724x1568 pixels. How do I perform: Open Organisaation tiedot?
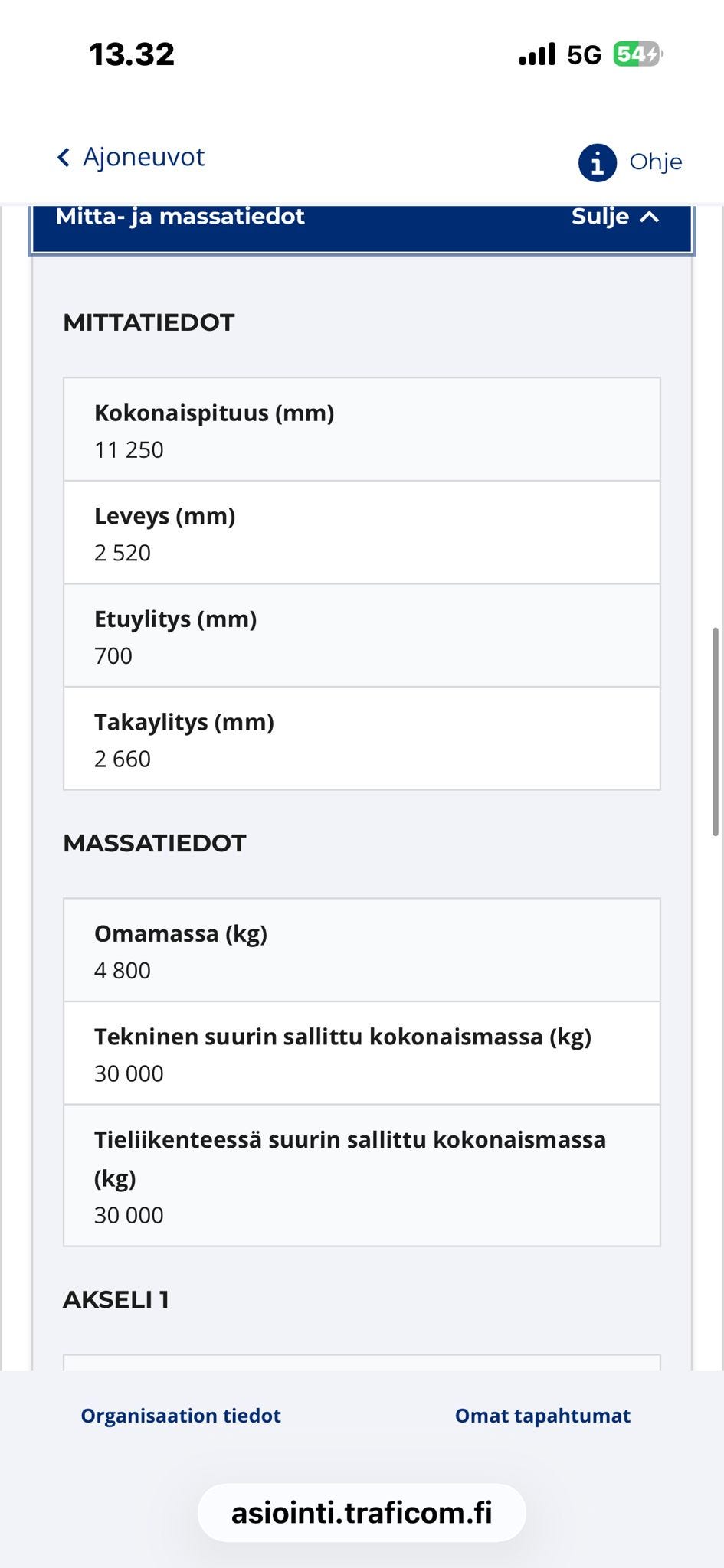point(181,1416)
